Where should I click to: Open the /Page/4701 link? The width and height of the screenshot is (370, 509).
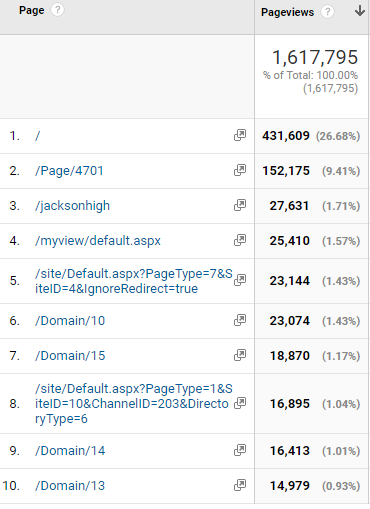(69, 171)
